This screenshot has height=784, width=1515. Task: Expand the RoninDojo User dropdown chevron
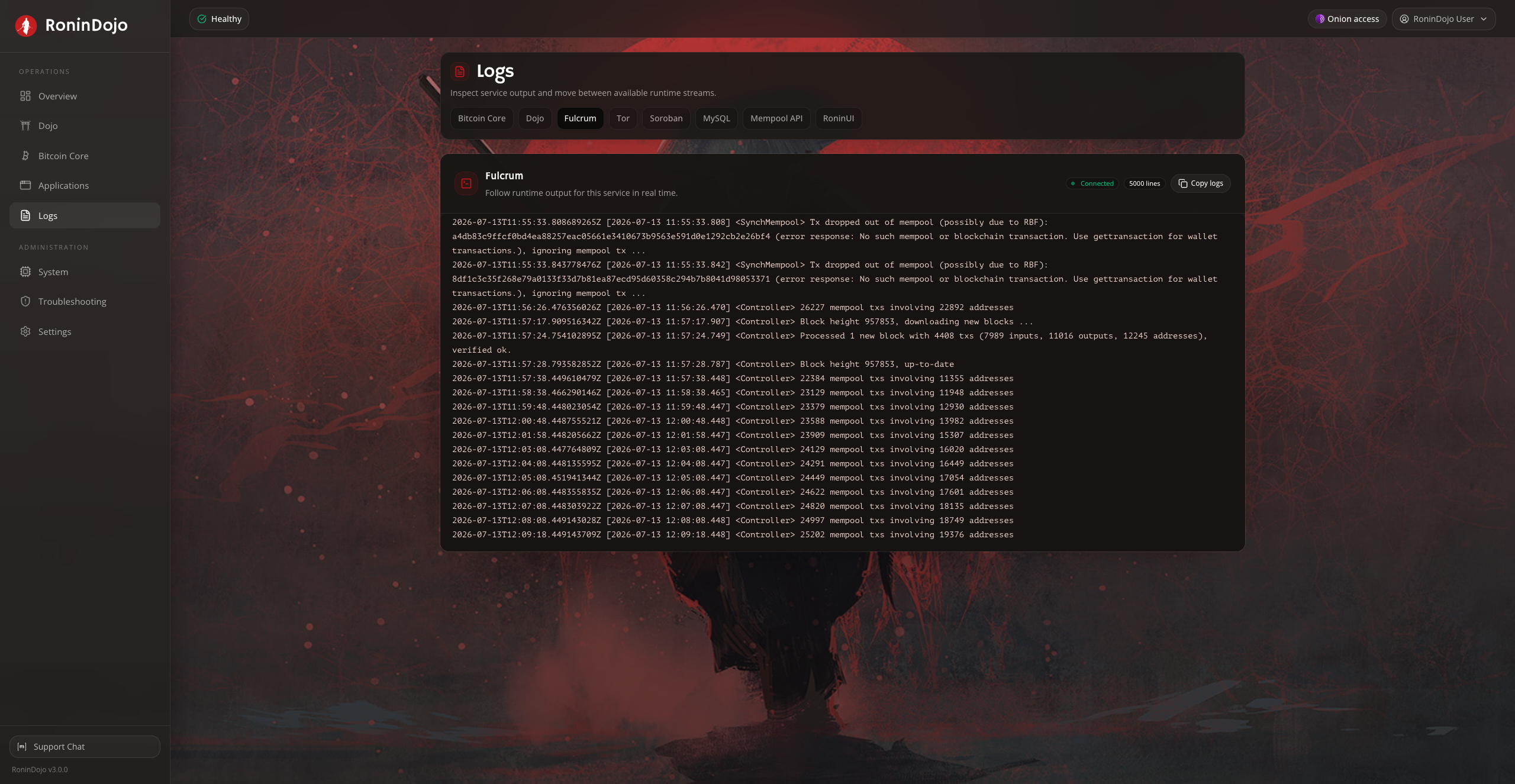tap(1484, 19)
